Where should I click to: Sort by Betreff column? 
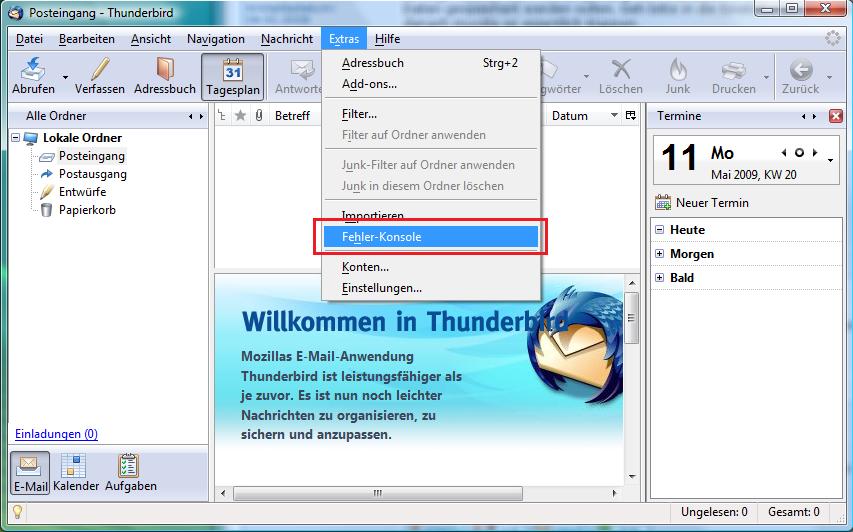pos(293,116)
